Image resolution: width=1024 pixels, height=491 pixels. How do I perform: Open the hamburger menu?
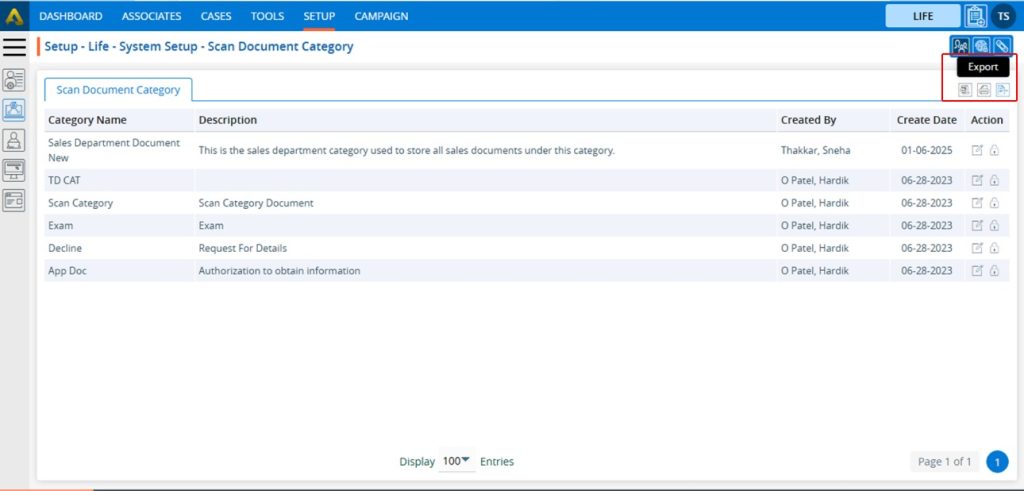[x=14, y=47]
